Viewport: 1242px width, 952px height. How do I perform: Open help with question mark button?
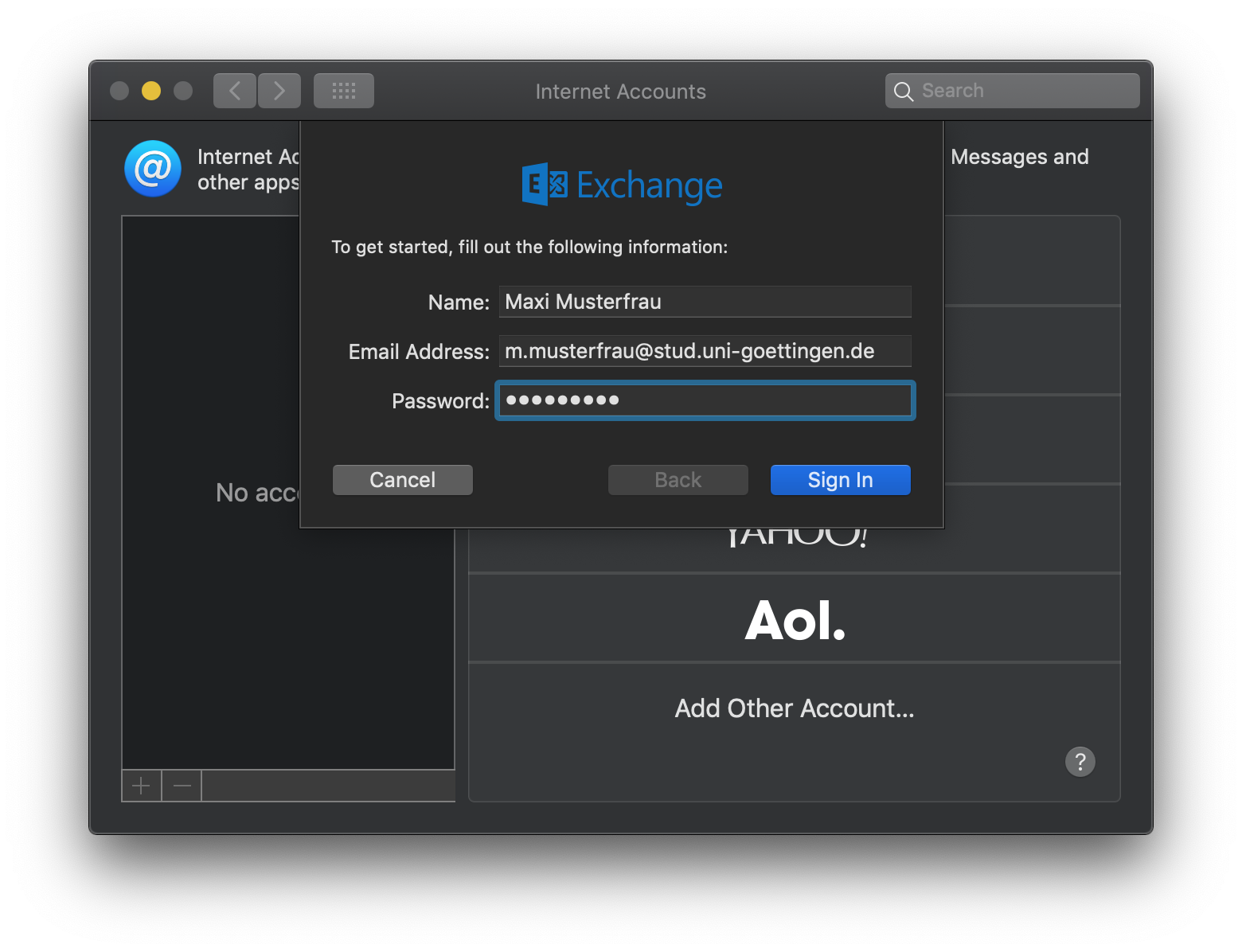[1080, 762]
